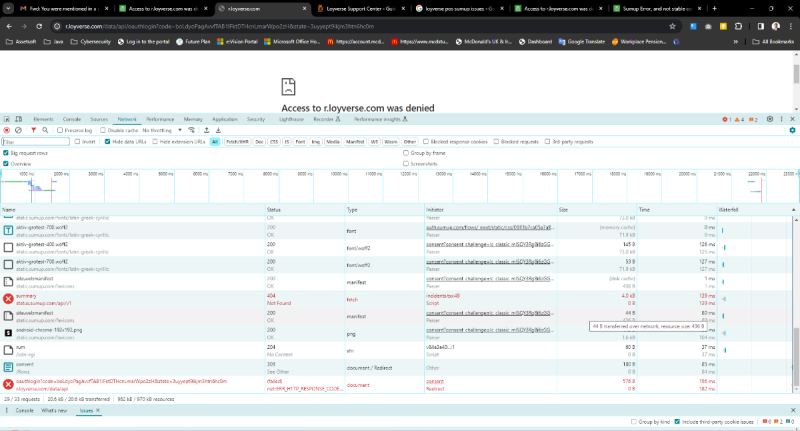This screenshot has height=431, width=800.
Task: Click the record network log button
Action: (6, 130)
